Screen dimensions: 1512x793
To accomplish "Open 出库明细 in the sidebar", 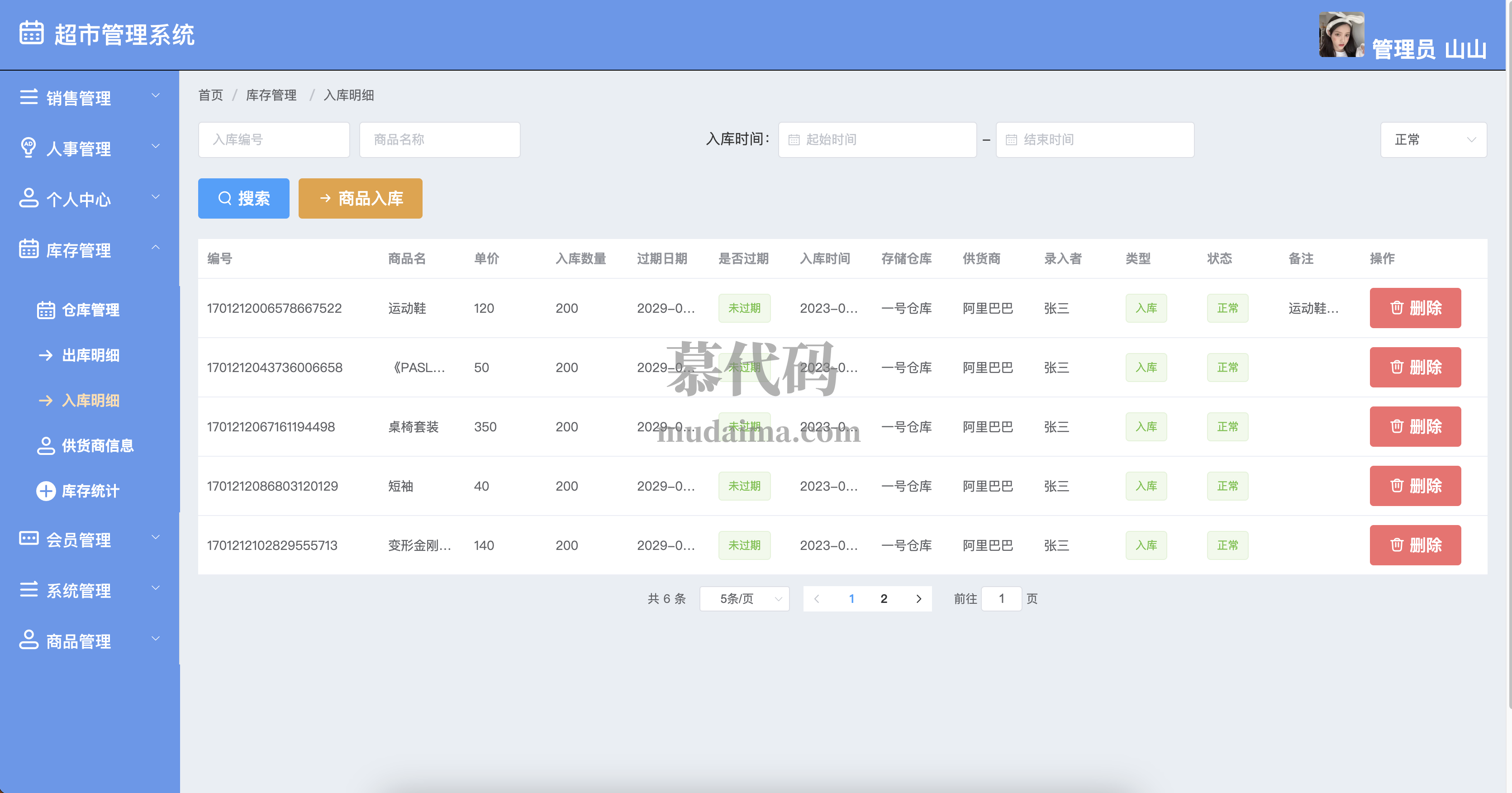I will click(x=90, y=355).
